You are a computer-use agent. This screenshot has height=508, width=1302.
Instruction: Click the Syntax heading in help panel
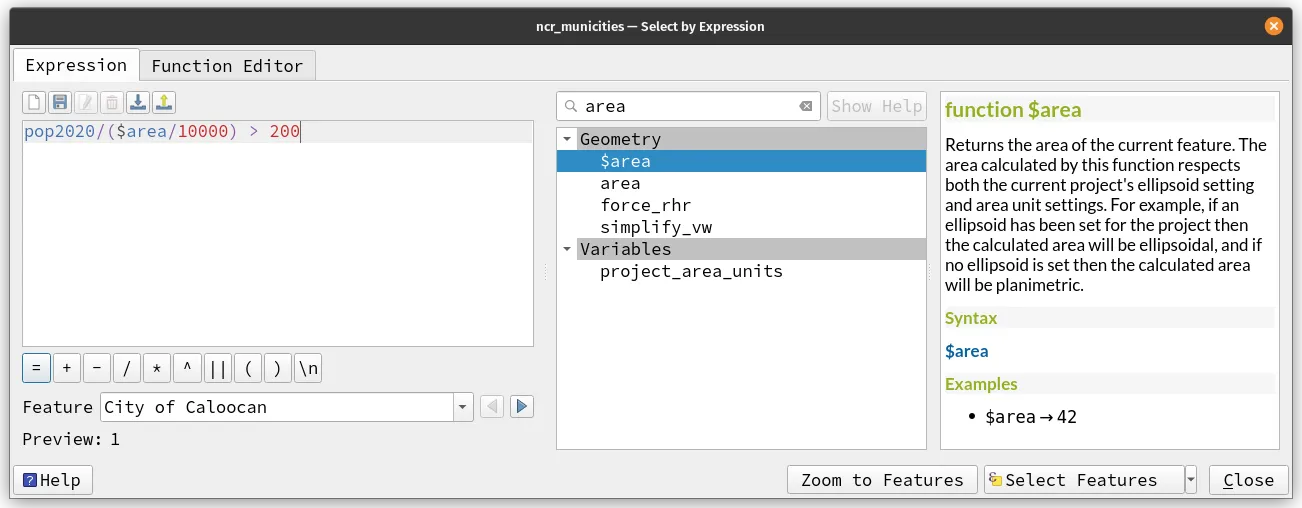[971, 318]
